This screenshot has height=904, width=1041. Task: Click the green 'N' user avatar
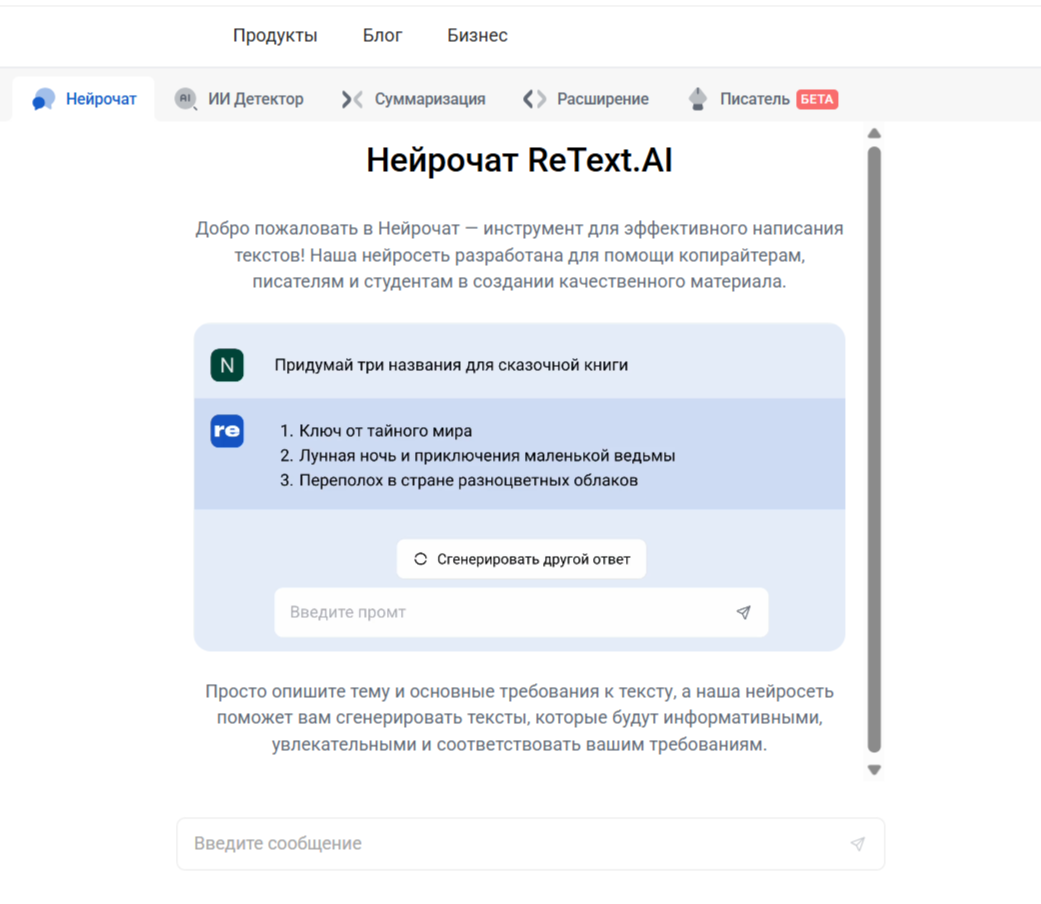[227, 365]
